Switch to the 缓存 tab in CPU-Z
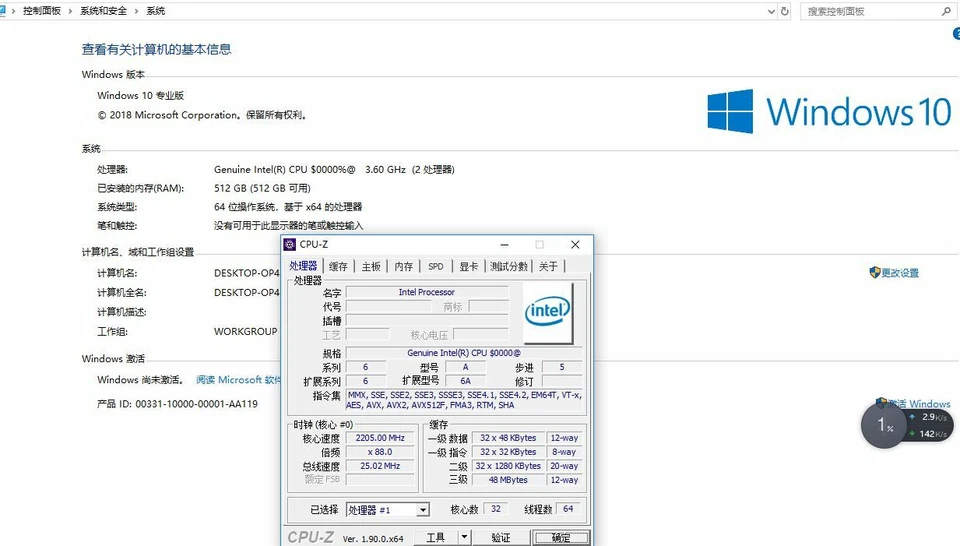Screen dimensions: 960x546 (x=338, y=266)
